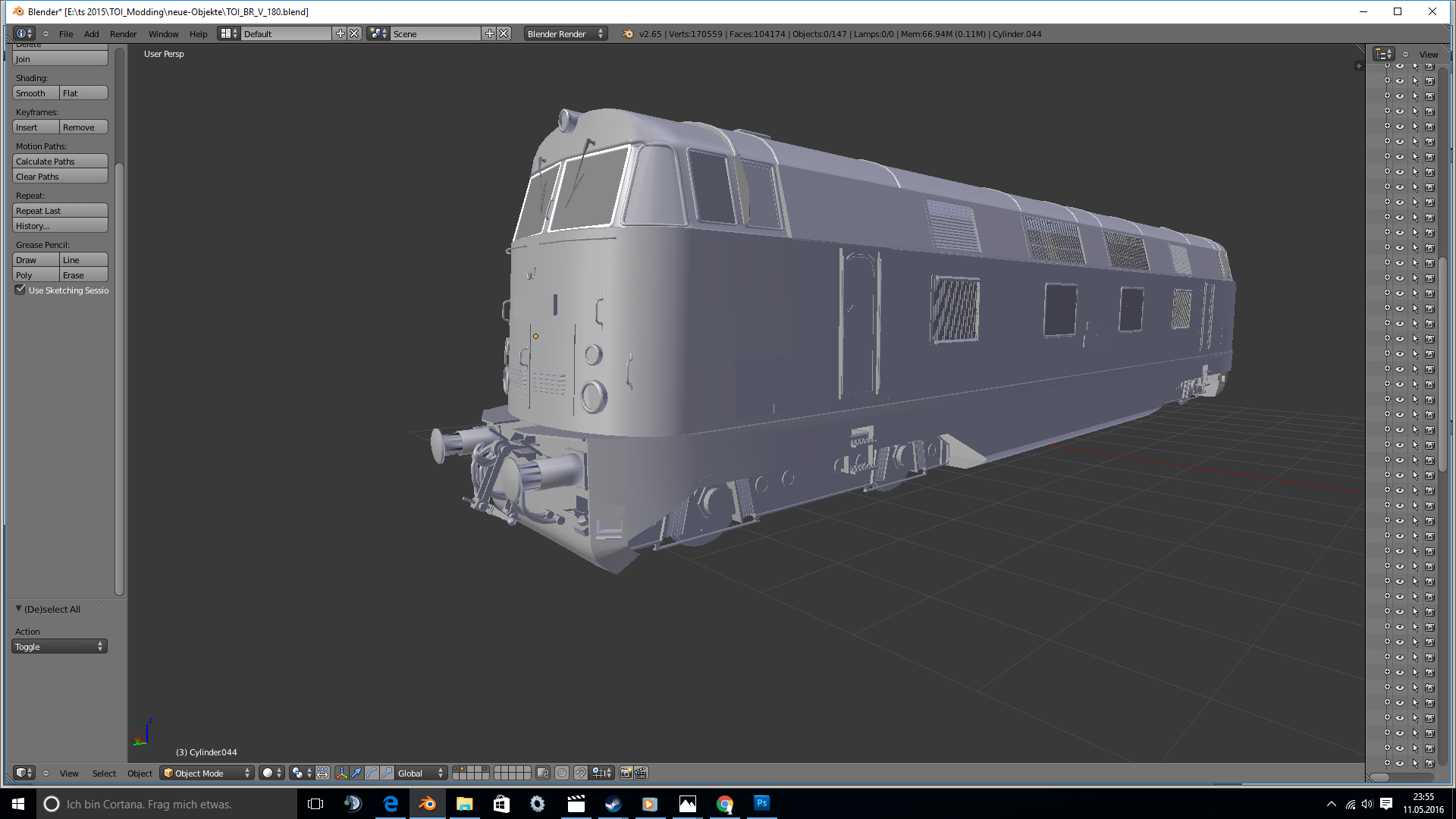Click the translate manipulator arrow icon
The height and width of the screenshot is (819, 1456).
[x=356, y=773]
